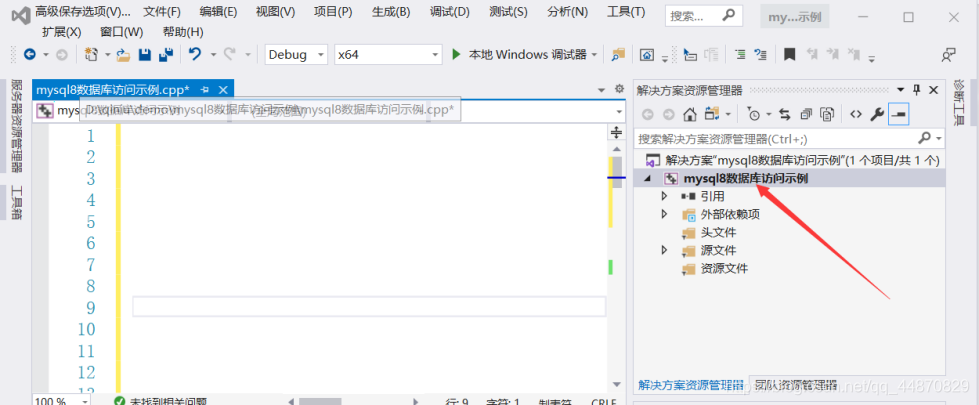Open the 生成(B) menu
Screen dimensions: 979x405
[391, 12]
